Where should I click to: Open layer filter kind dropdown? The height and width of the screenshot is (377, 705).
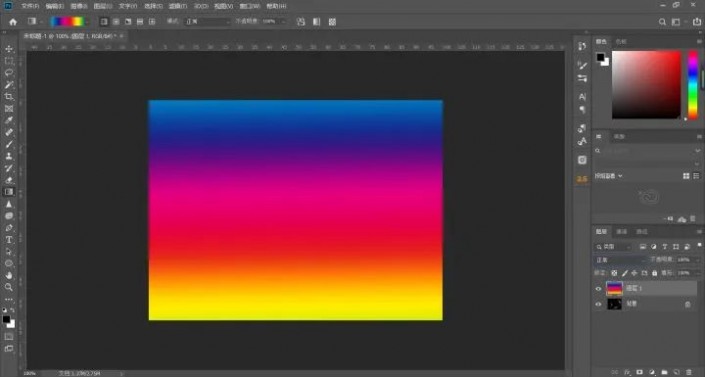614,247
